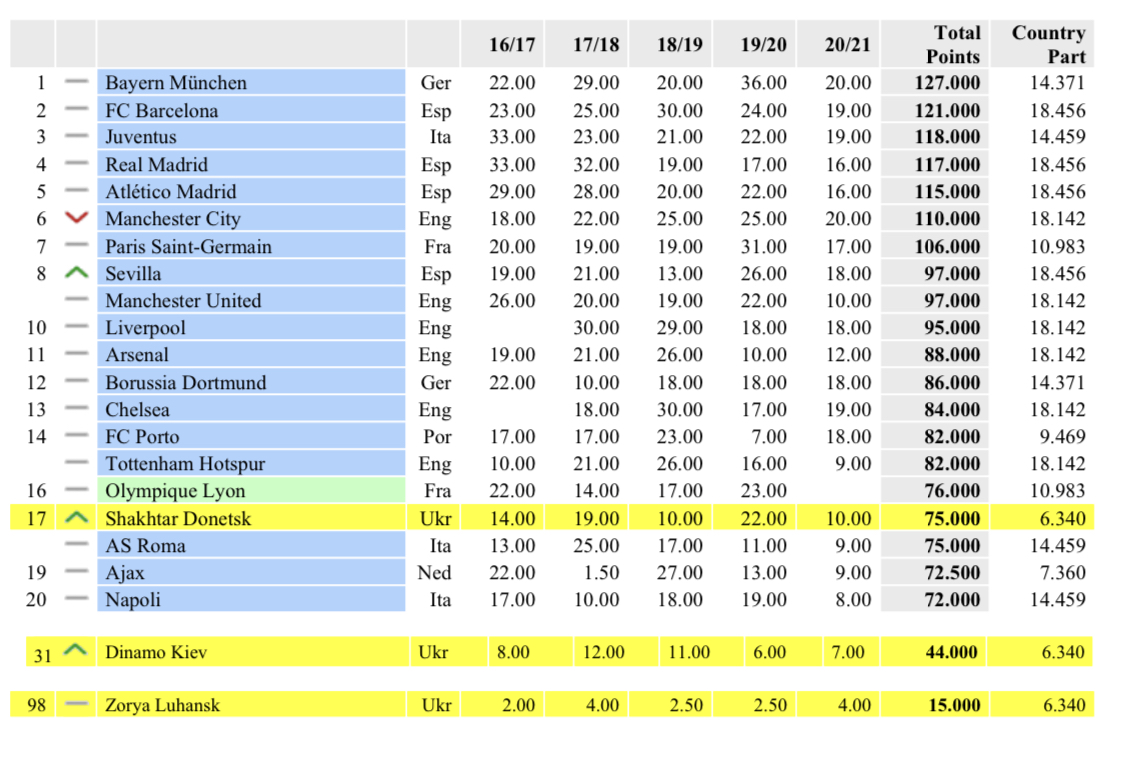
Task: Click the green up arrow next to Shakhtar Donetsk
Action: [x=76, y=518]
